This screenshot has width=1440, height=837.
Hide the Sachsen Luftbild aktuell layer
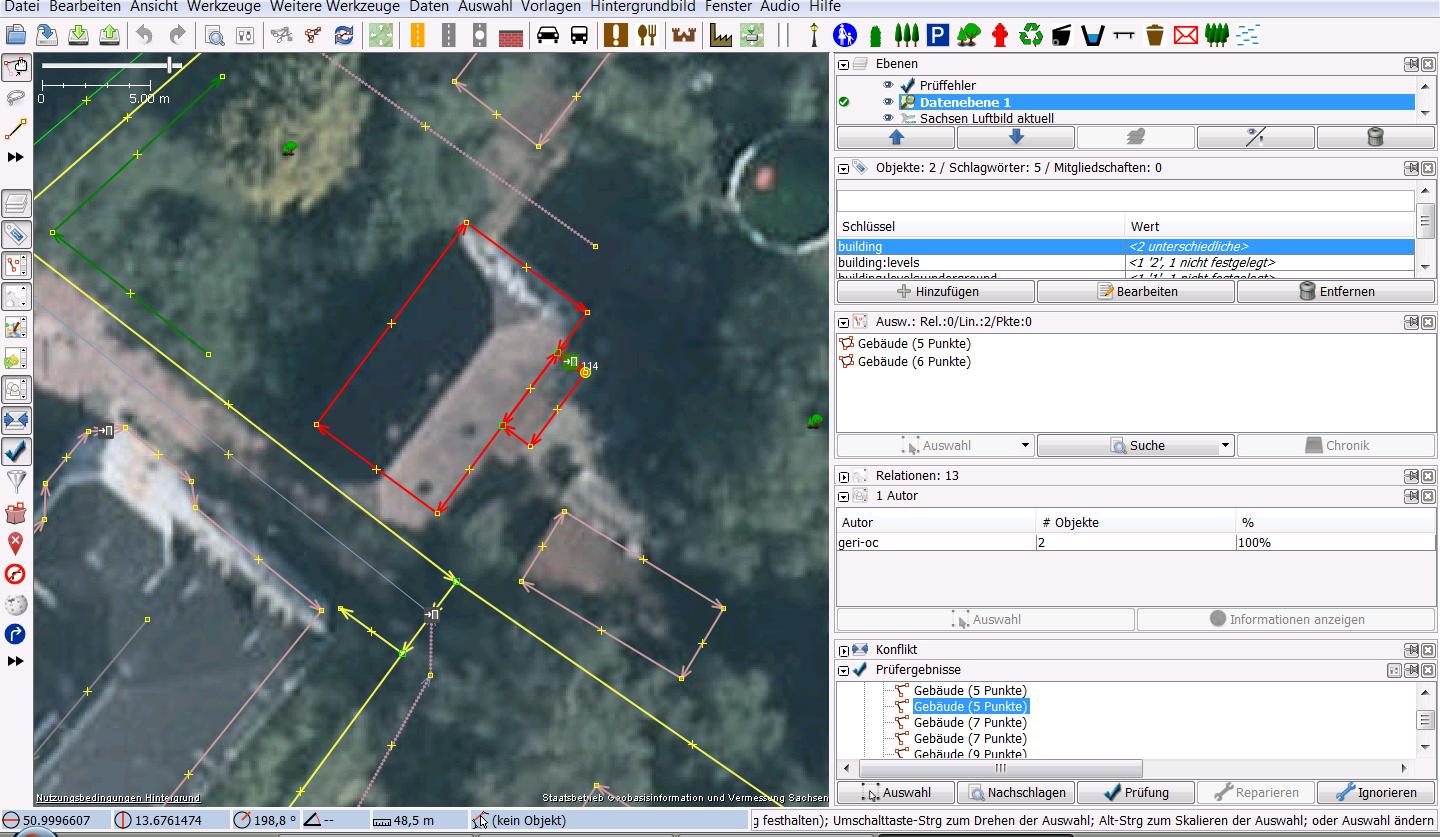pos(888,118)
